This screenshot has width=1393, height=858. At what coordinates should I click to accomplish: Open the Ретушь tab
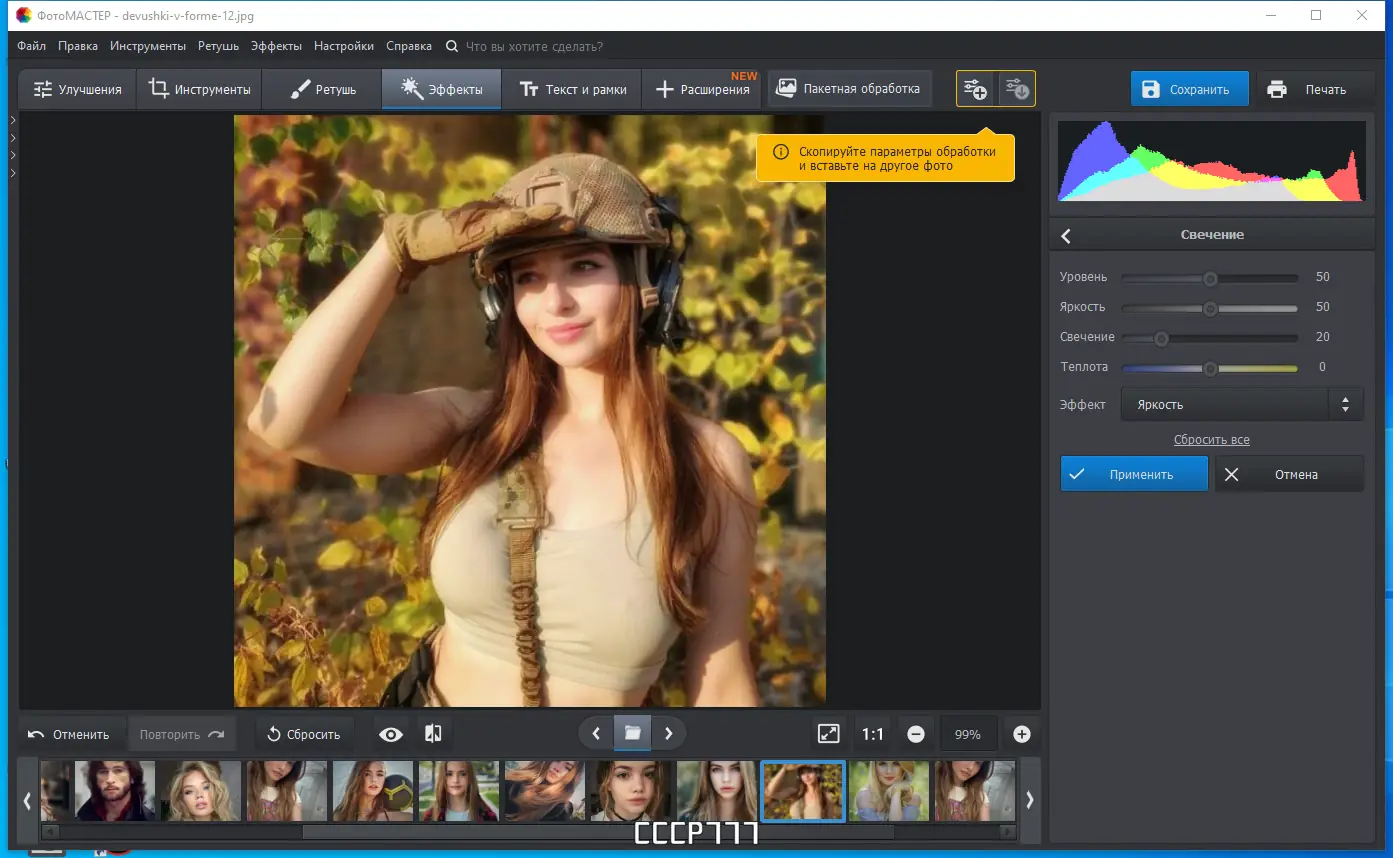point(323,89)
